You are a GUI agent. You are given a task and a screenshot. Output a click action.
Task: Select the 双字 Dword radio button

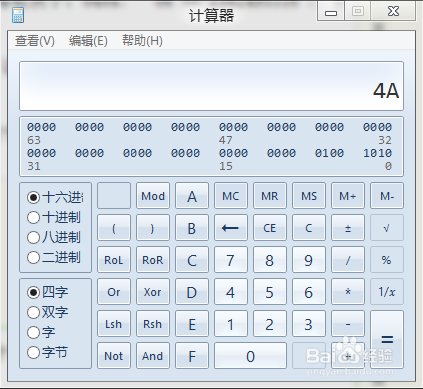(33, 312)
